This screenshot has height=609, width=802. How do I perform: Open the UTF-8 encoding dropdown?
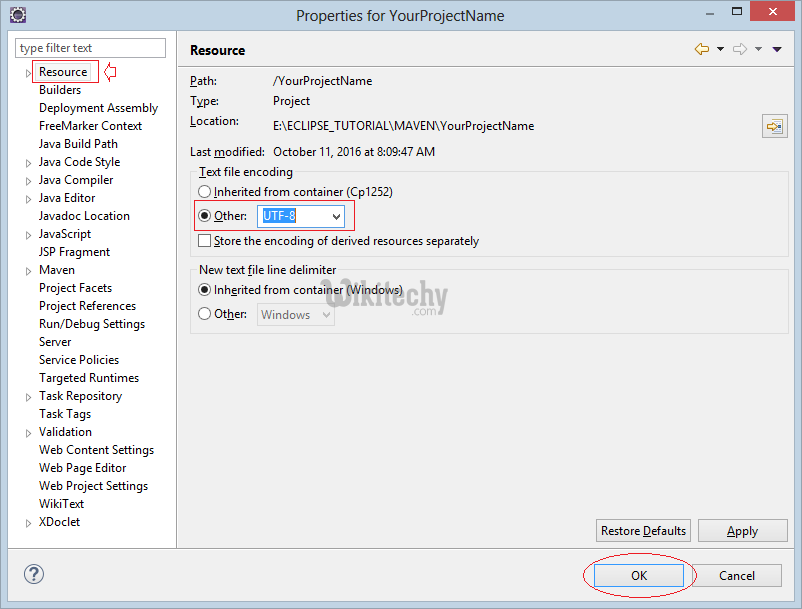336,216
